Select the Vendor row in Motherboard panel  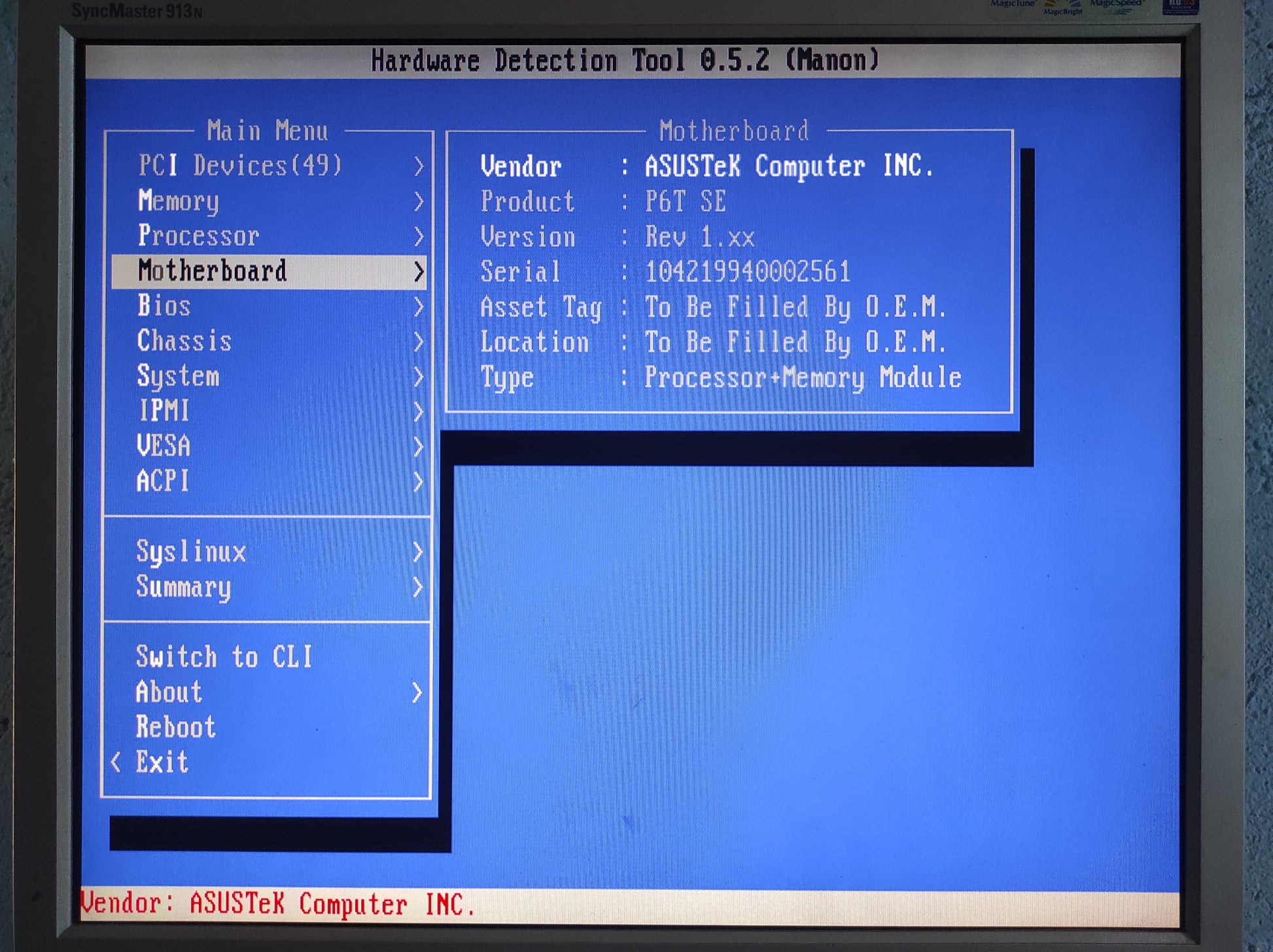pyautogui.click(x=706, y=166)
